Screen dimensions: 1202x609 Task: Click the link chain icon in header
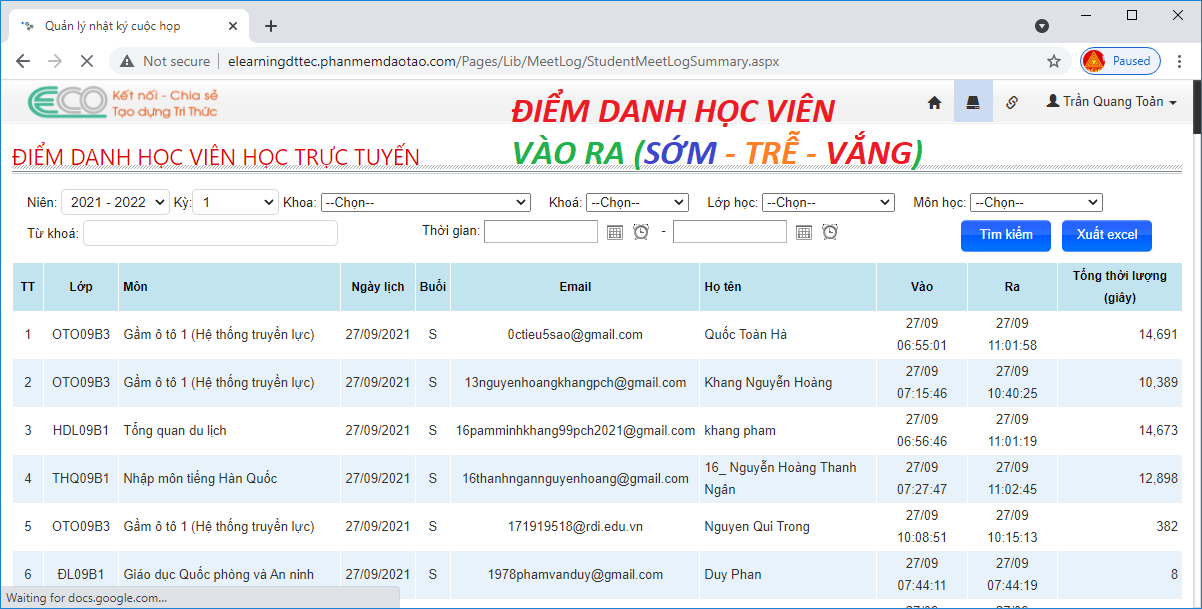point(1011,102)
